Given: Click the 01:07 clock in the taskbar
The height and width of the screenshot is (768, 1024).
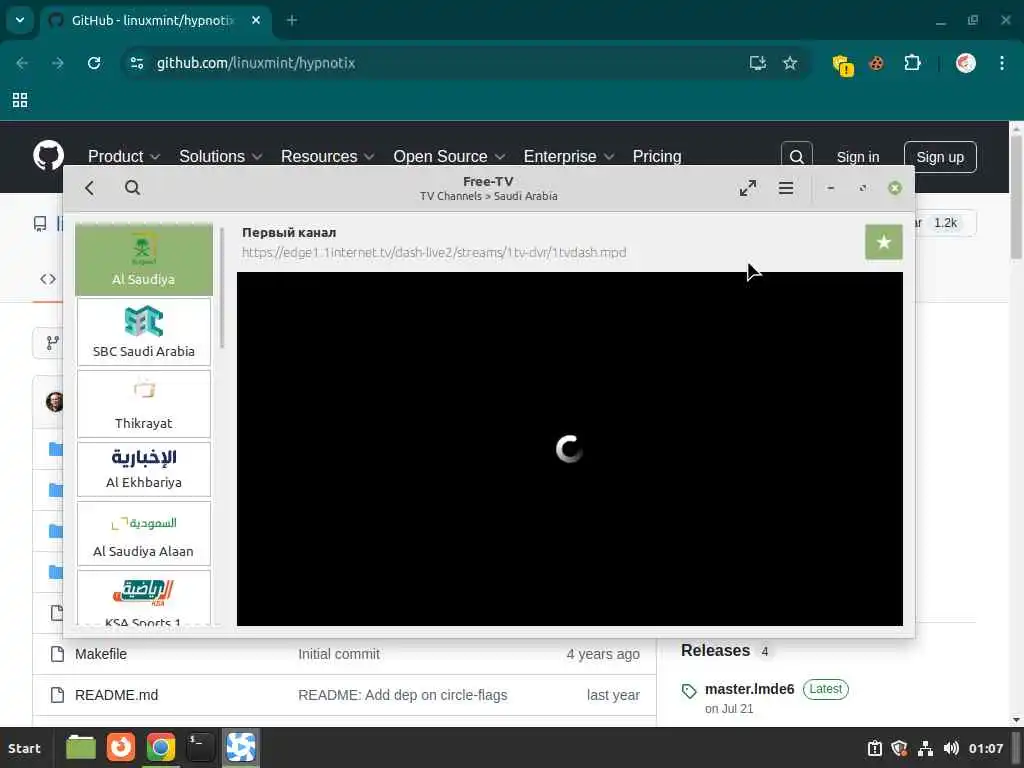Looking at the screenshot, I should (985, 748).
